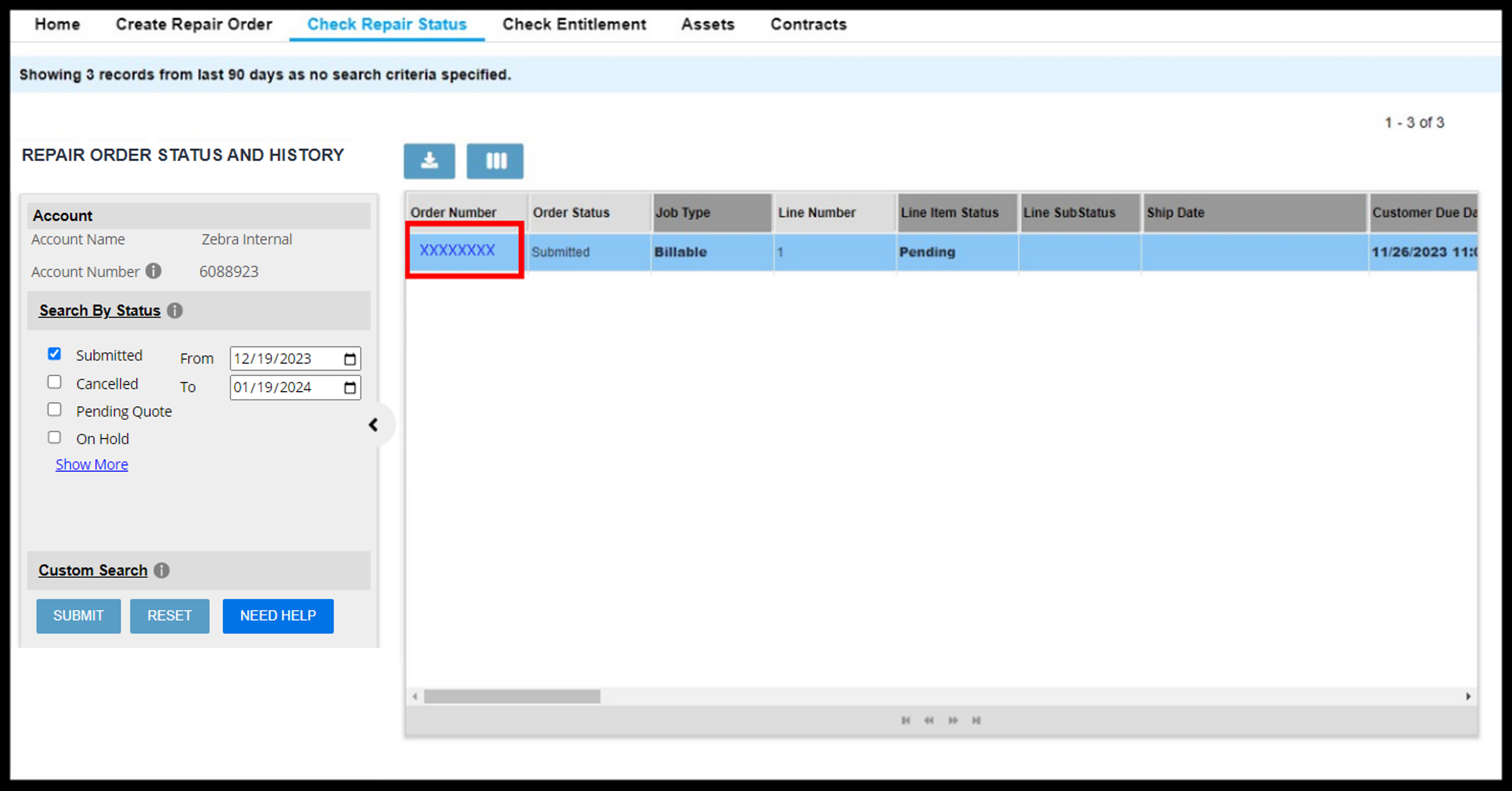Edit the From date field
Image resolution: width=1512 pixels, height=791 pixels.
pos(293,358)
